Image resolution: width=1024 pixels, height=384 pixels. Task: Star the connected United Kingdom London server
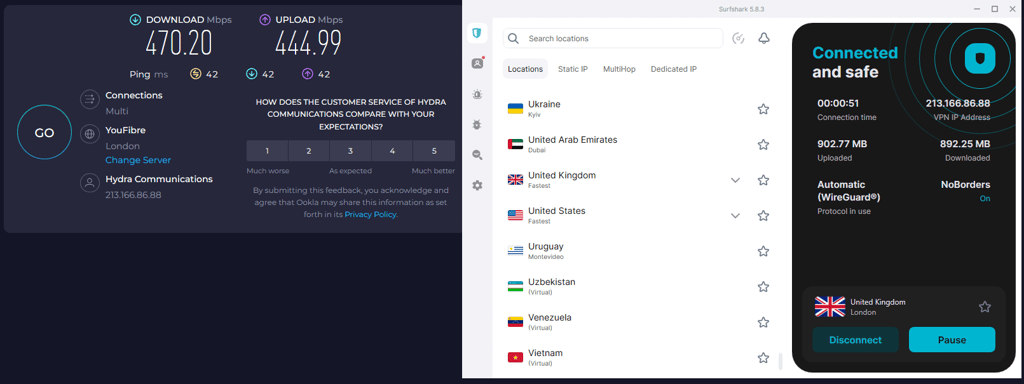[x=985, y=307]
